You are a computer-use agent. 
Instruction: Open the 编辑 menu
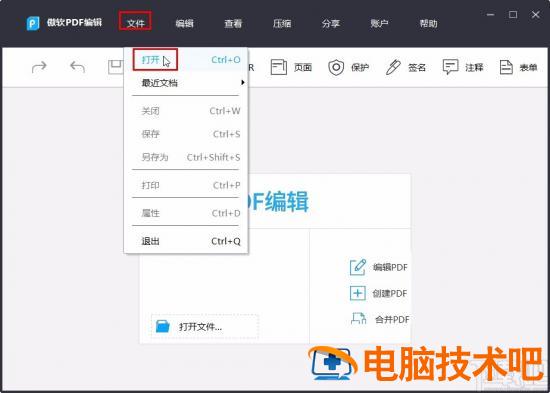pyautogui.click(x=185, y=24)
